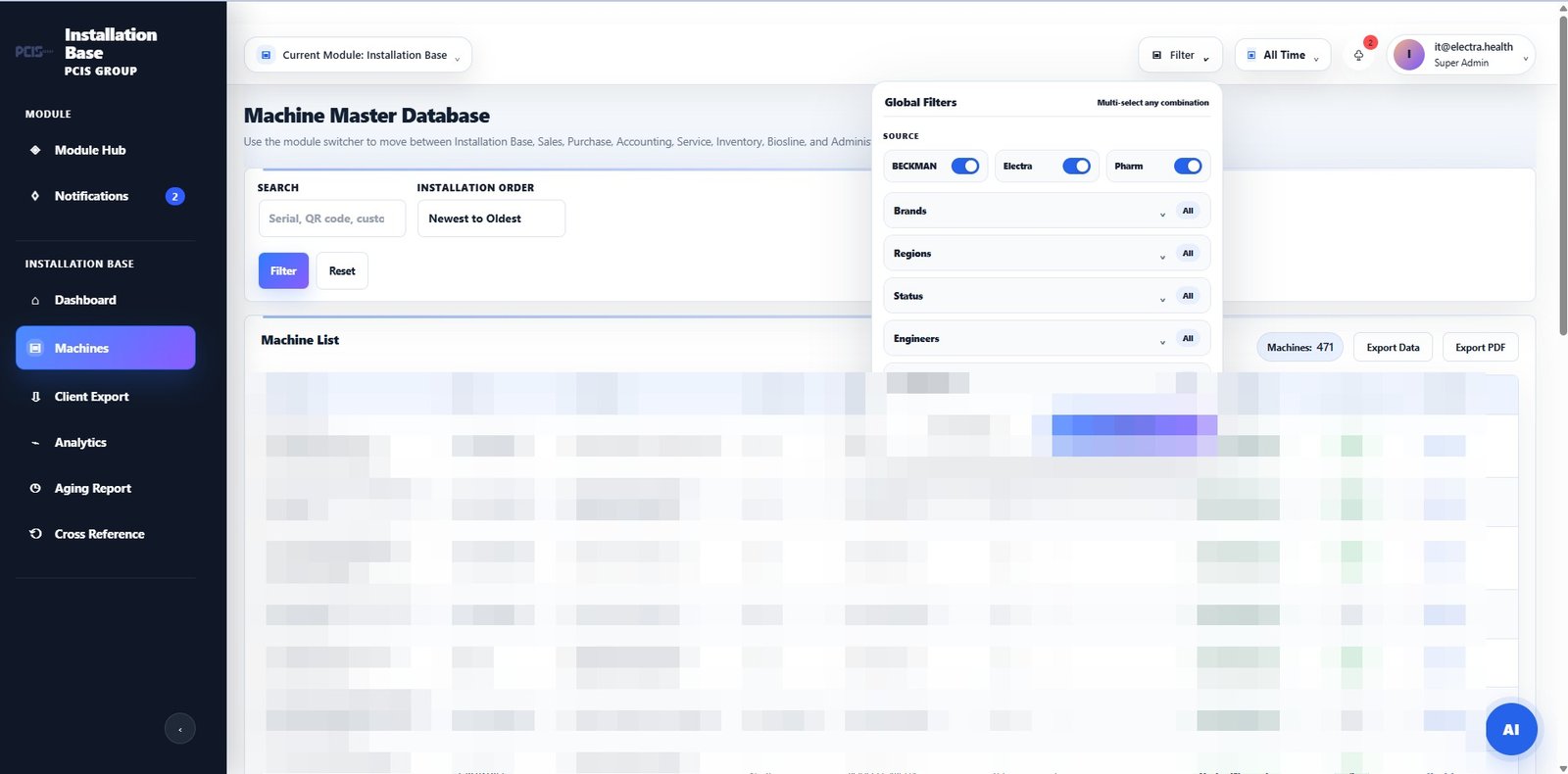Expand the Regions filter dropdown
This screenshot has height=774, width=1568.
[1047, 253]
